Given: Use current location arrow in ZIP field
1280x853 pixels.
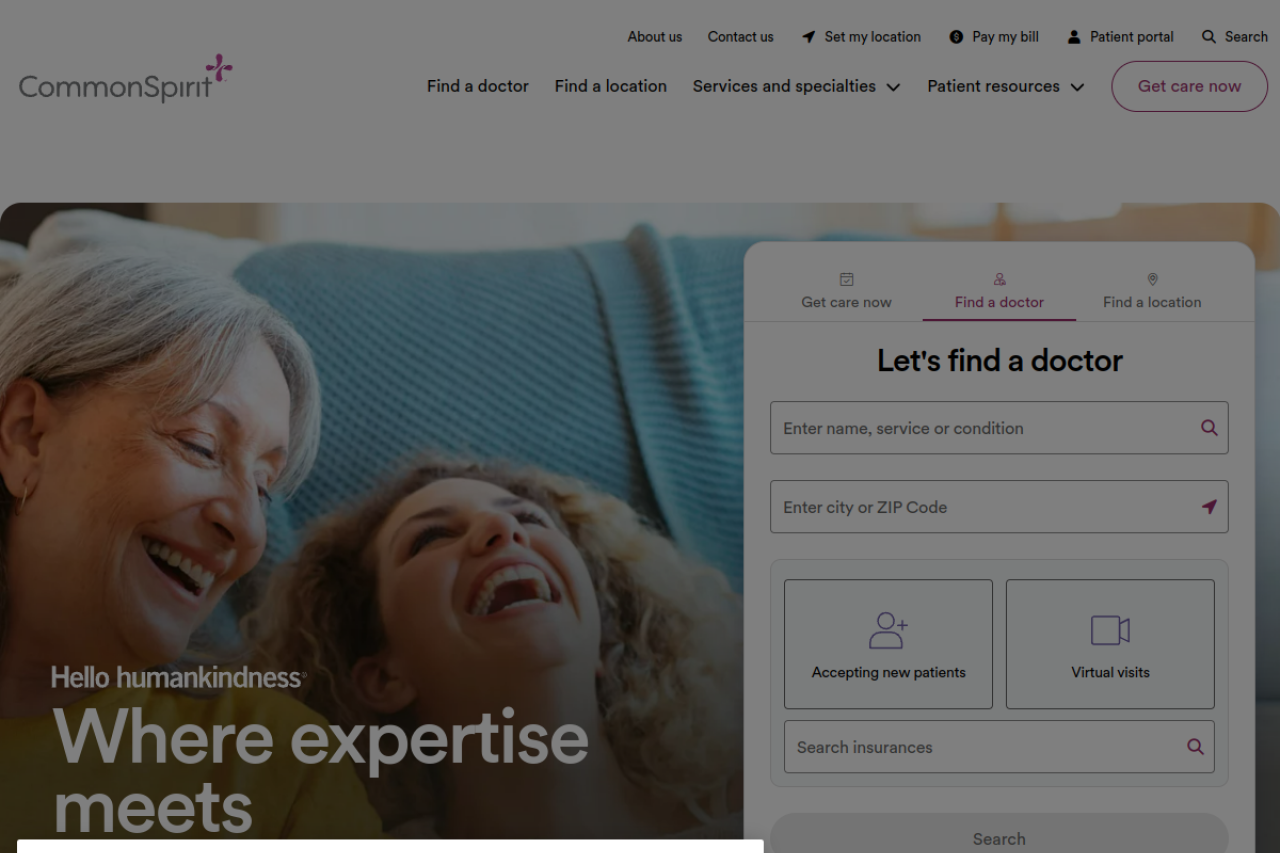Looking at the screenshot, I should point(1209,507).
